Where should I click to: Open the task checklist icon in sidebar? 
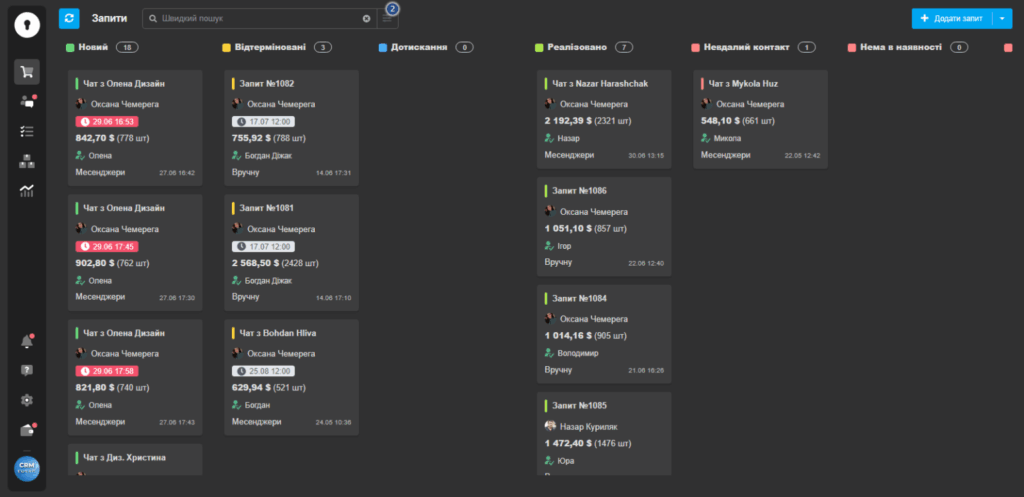point(27,131)
